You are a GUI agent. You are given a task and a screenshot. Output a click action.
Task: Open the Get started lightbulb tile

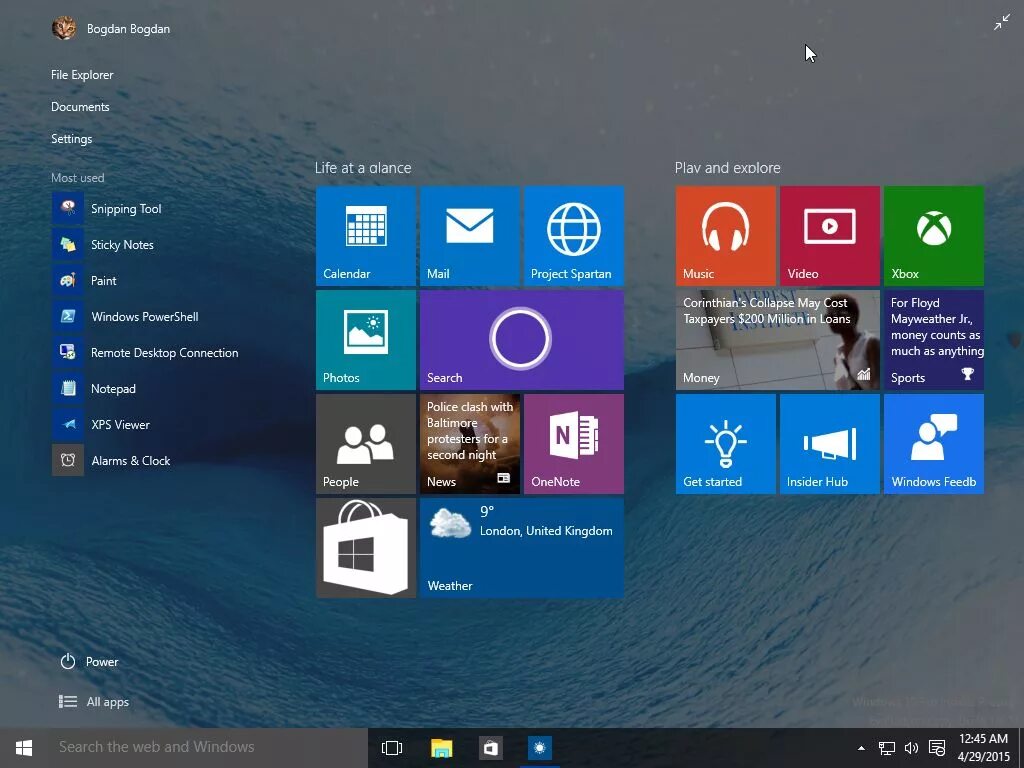pos(726,443)
